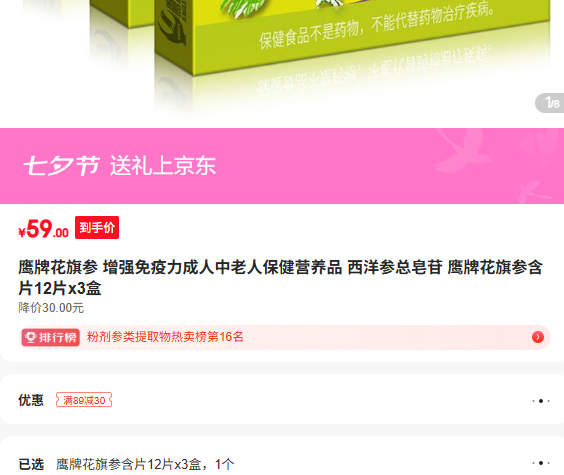Viewport: 564px width, 475px height.
Task: Click the 降价30.00元 price drop note
Action: point(51,308)
